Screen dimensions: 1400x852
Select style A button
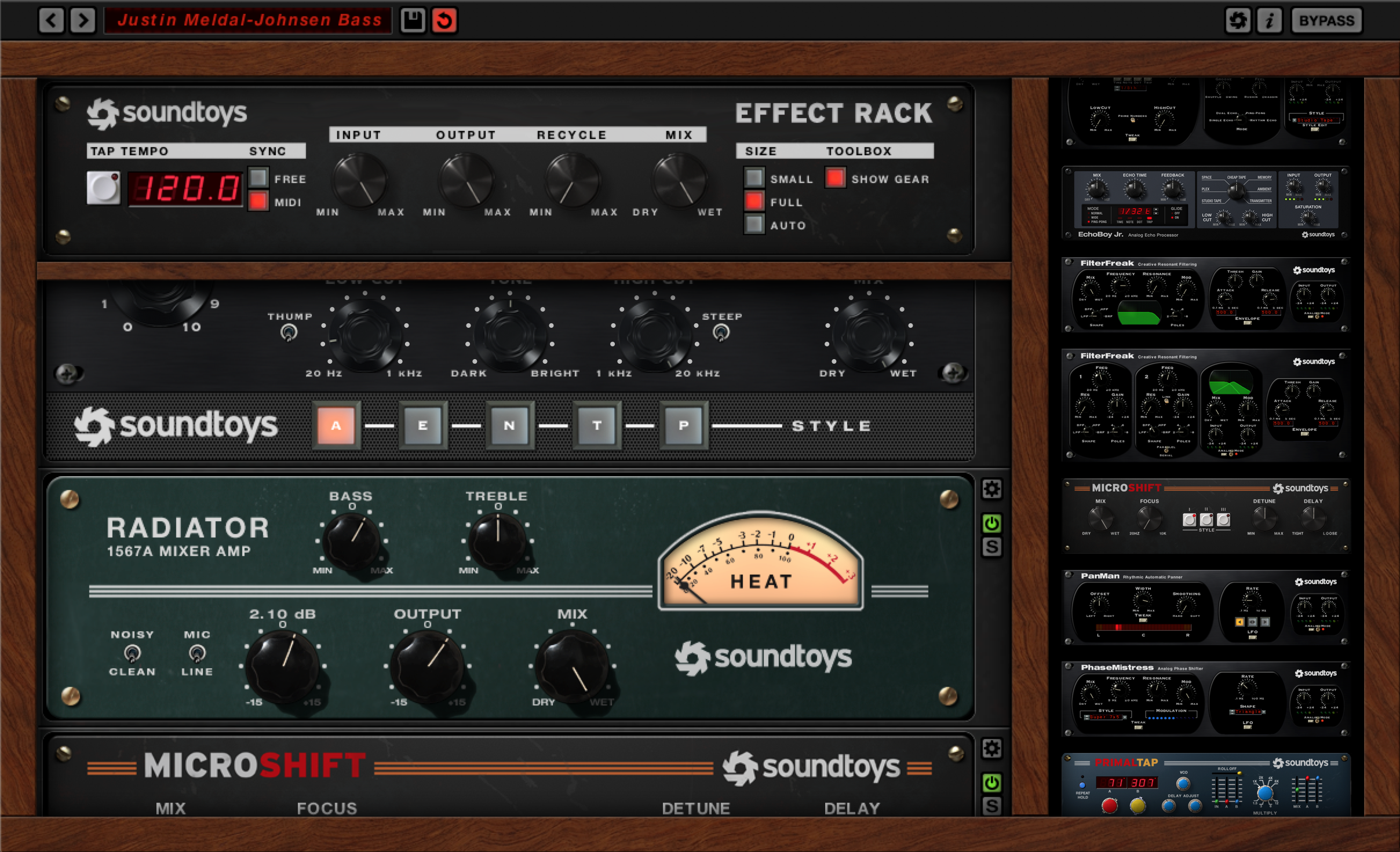336,426
